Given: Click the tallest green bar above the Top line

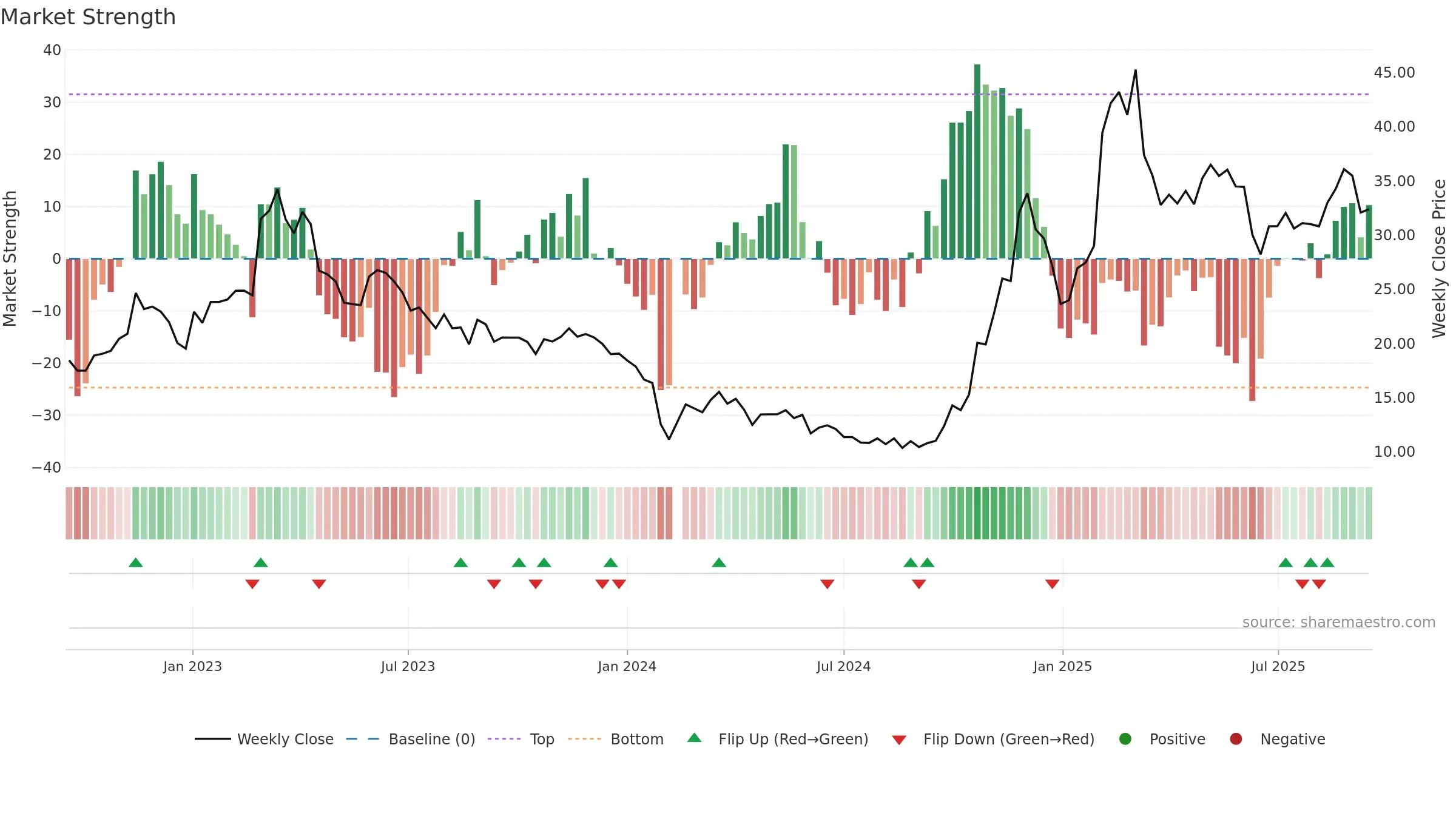Looking at the screenshot, I should [977, 161].
